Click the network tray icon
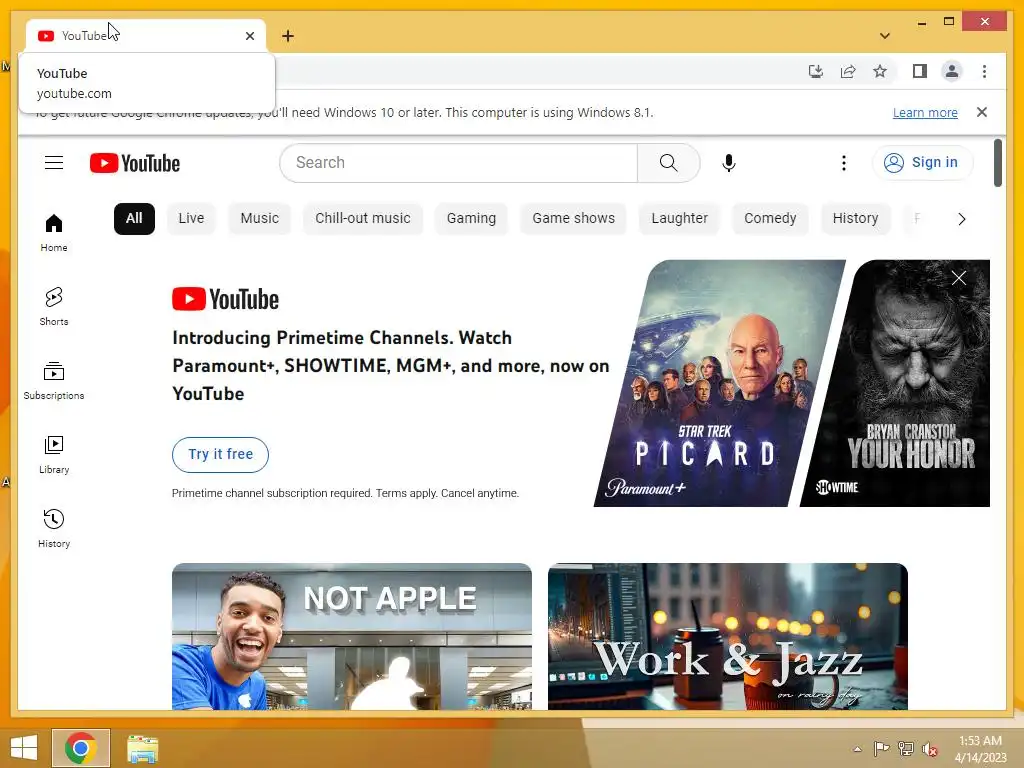The height and width of the screenshot is (768, 1024). (x=905, y=749)
